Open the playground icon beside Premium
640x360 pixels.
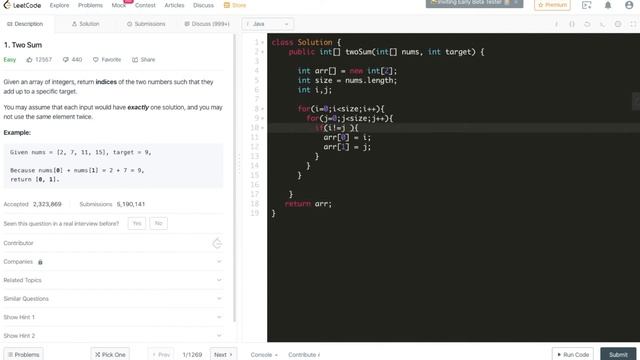pos(587,5)
